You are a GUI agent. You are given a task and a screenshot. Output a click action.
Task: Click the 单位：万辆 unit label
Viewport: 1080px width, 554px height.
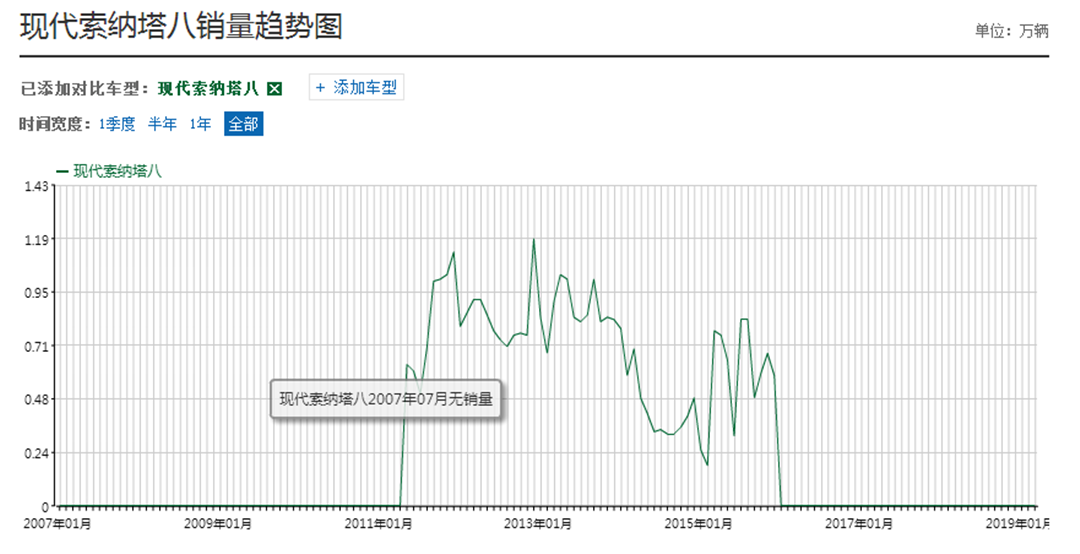click(x=1011, y=31)
